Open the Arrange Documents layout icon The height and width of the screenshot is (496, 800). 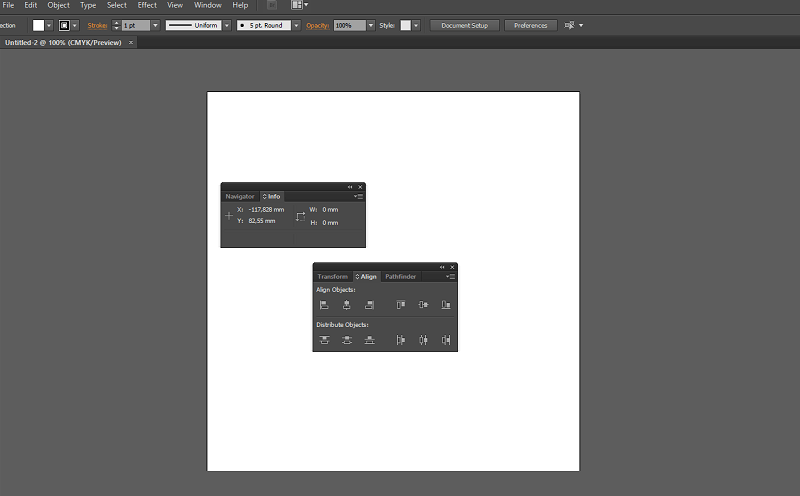(299, 5)
